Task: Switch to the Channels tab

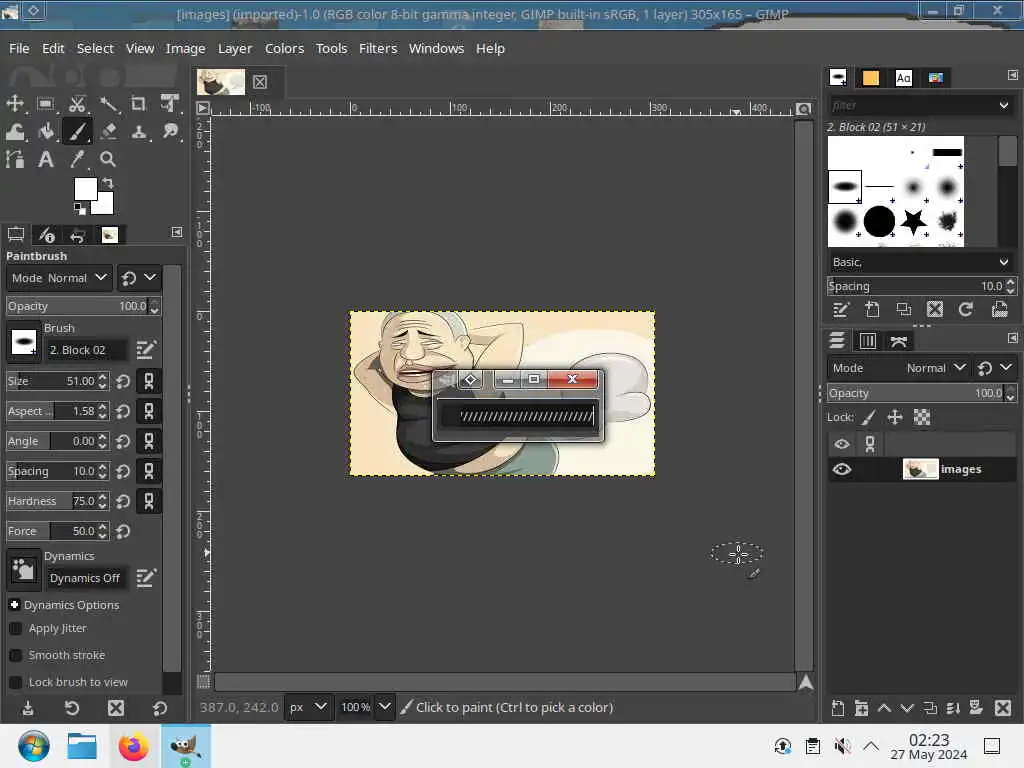Action: [x=868, y=341]
